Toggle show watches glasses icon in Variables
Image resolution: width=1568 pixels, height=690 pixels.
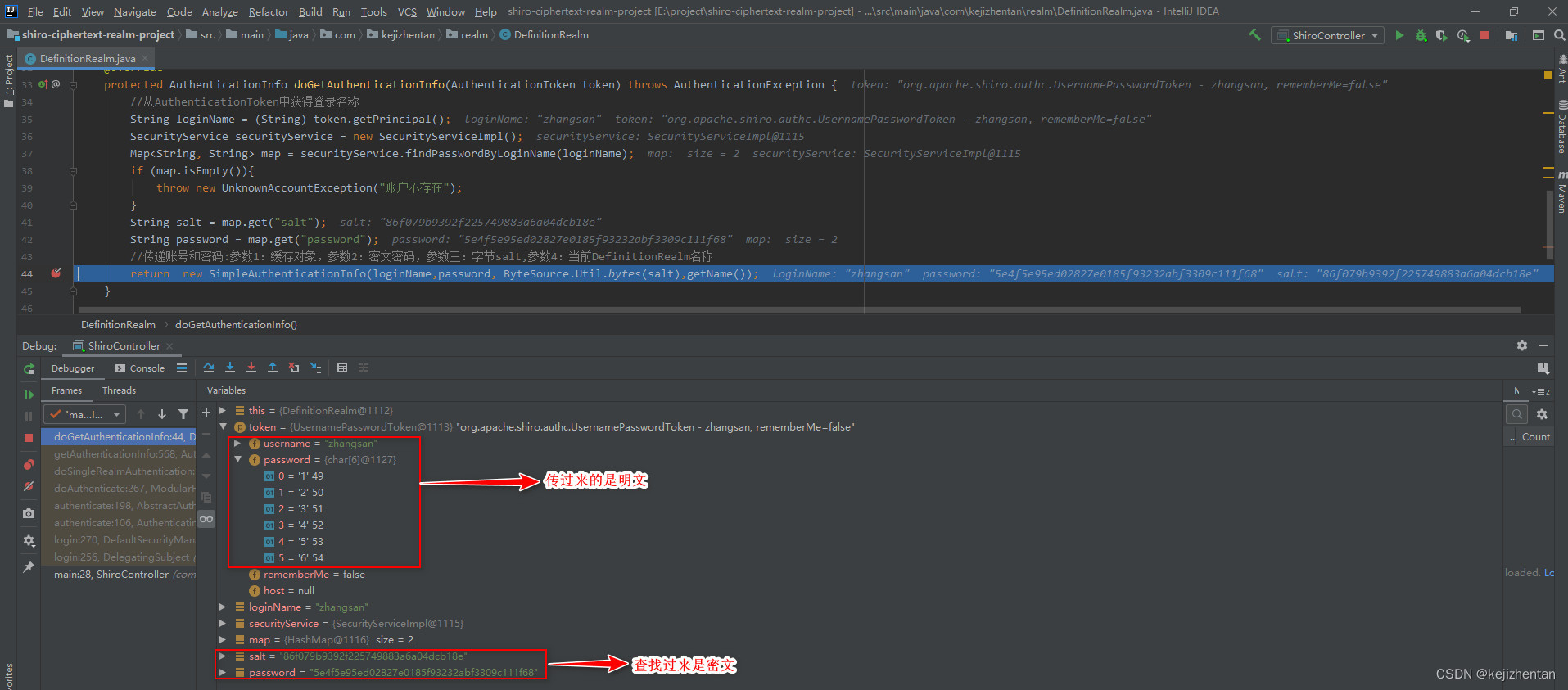pyautogui.click(x=206, y=519)
